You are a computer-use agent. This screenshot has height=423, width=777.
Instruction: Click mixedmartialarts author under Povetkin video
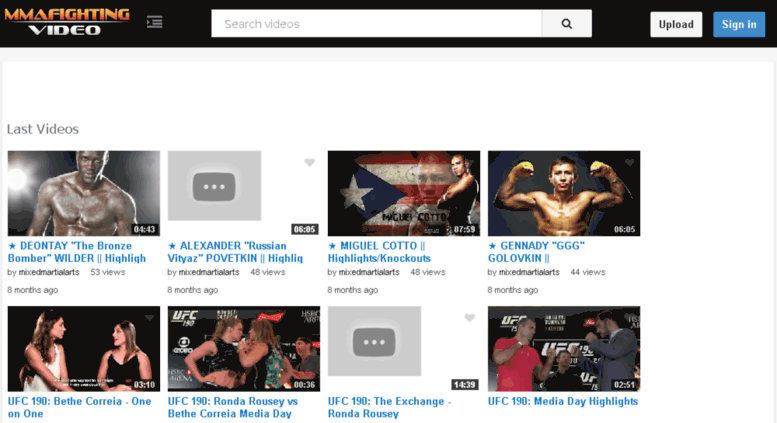(x=209, y=272)
